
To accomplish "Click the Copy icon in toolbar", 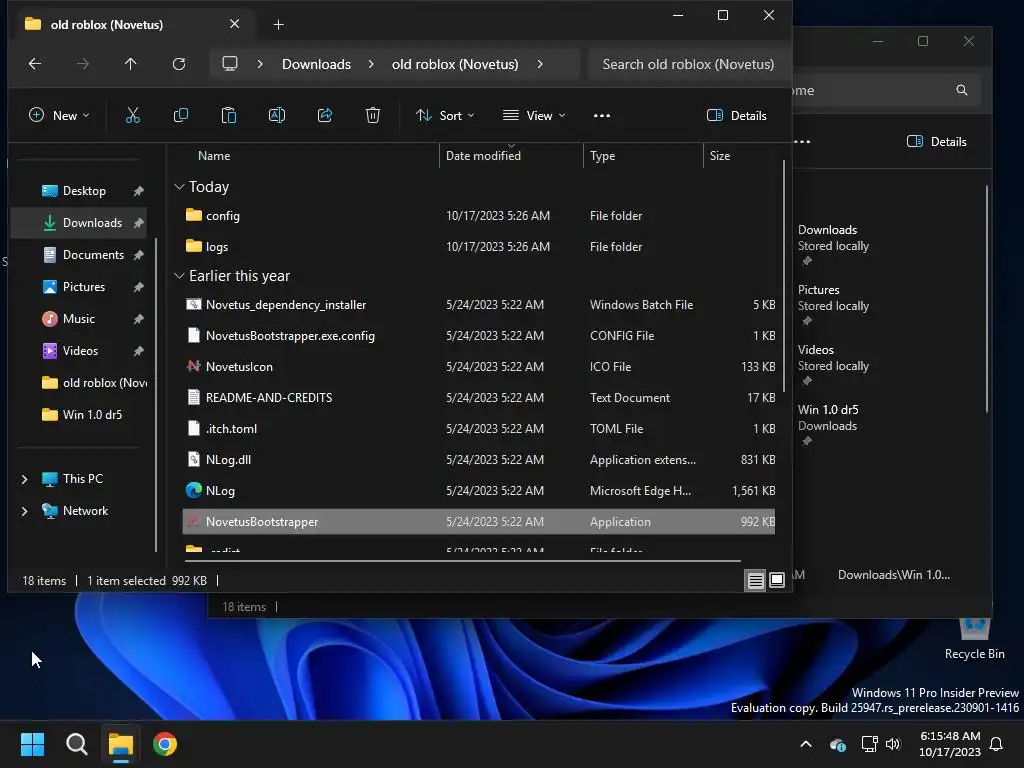I will 181,116.
